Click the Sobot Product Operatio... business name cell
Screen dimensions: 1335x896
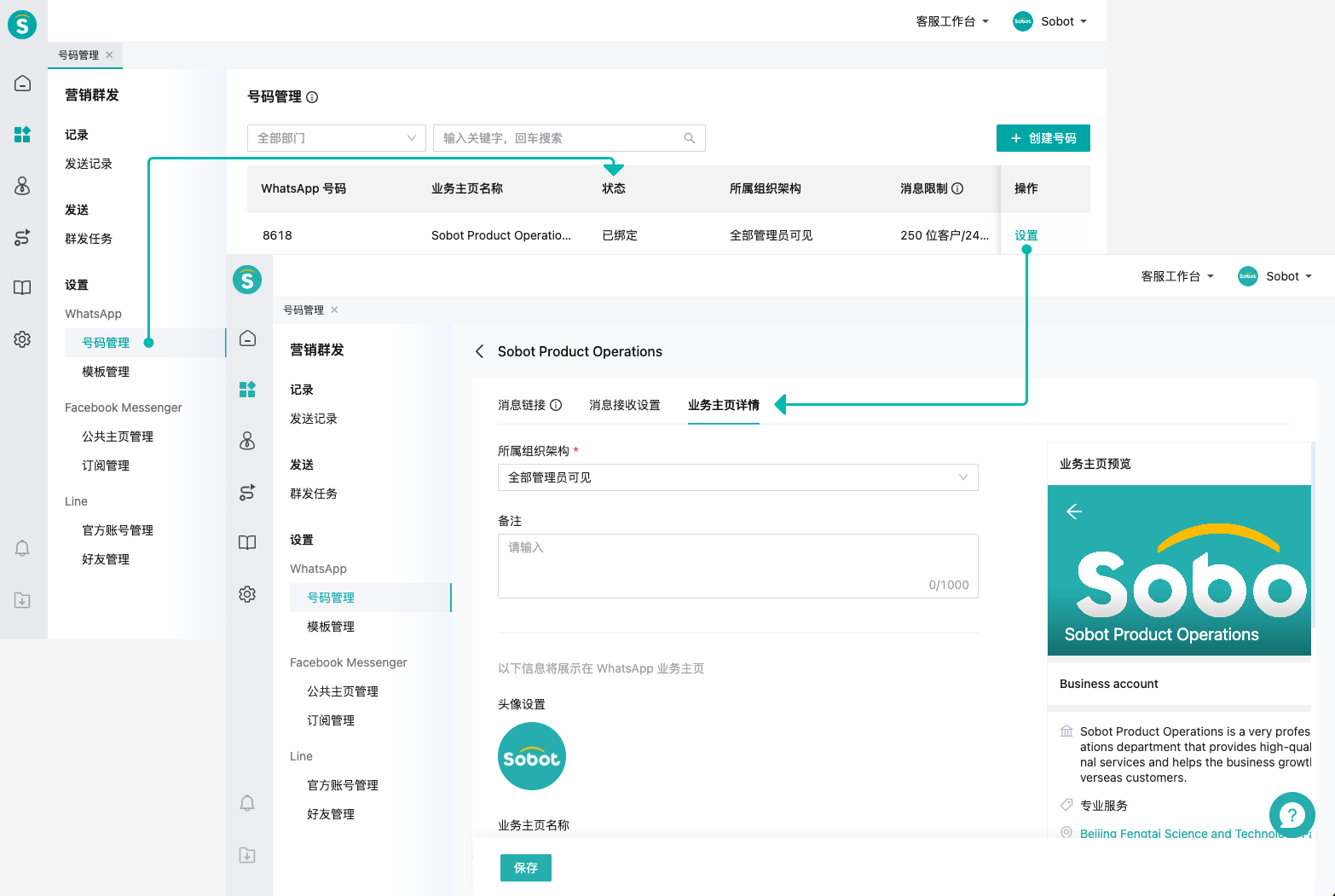[x=501, y=235]
